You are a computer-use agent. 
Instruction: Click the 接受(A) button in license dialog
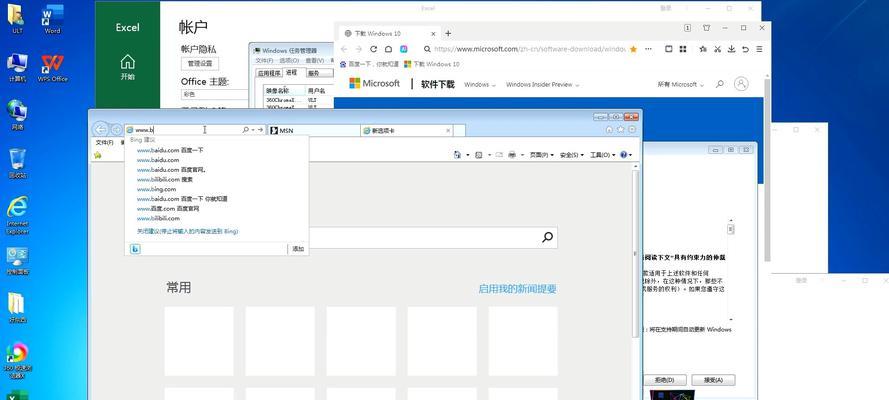(x=714, y=380)
